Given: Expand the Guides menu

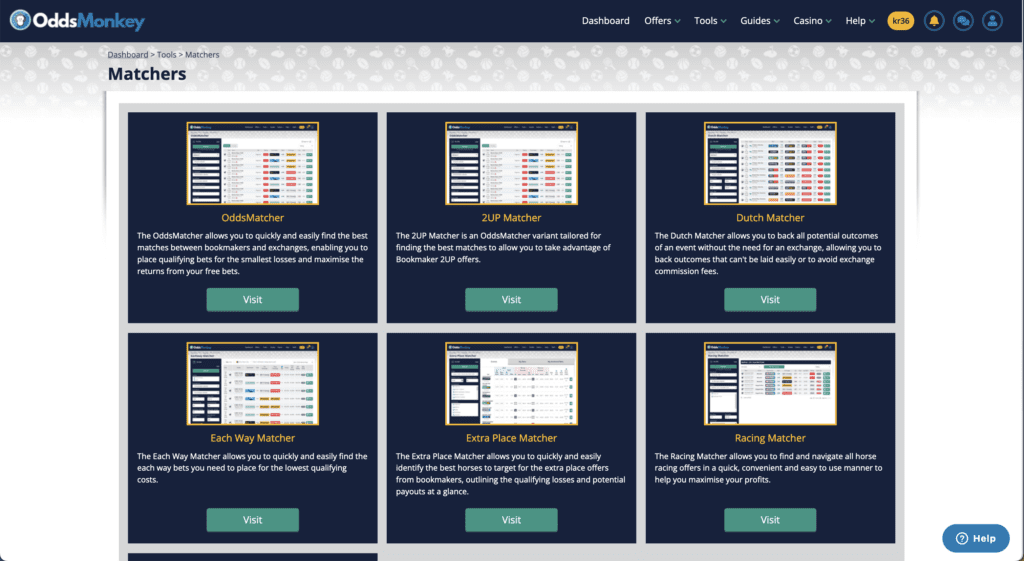Looking at the screenshot, I should point(760,21).
